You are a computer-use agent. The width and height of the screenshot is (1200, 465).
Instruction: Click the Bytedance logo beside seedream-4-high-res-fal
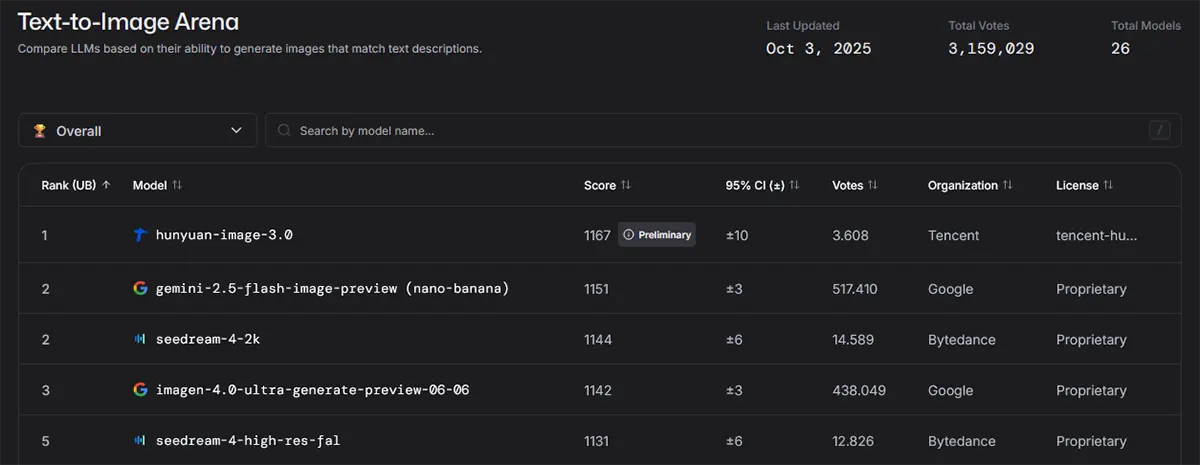(140, 441)
